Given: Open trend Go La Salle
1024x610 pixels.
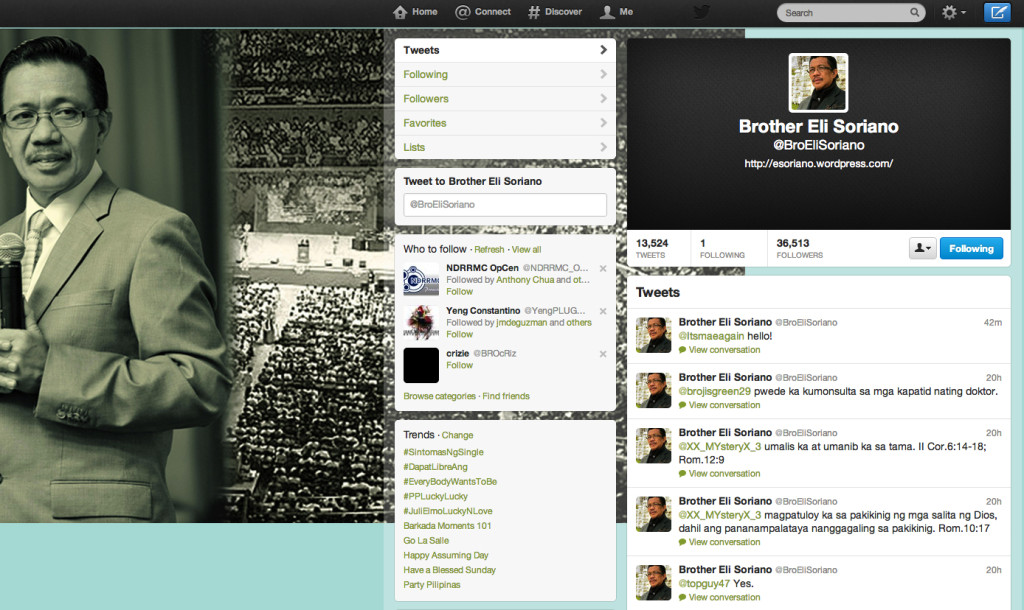Looking at the screenshot, I should pyautogui.click(x=426, y=541).
